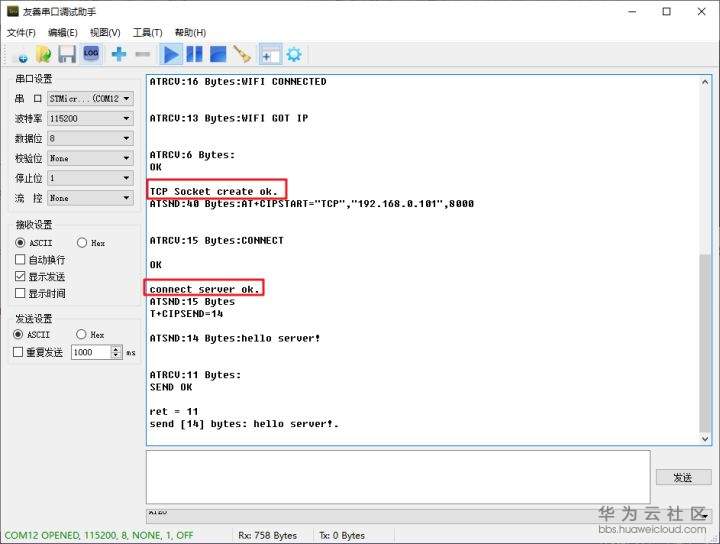Decrease the repeat interval with down arrow
Image resolution: width=720 pixels, height=544 pixels.
116,356
